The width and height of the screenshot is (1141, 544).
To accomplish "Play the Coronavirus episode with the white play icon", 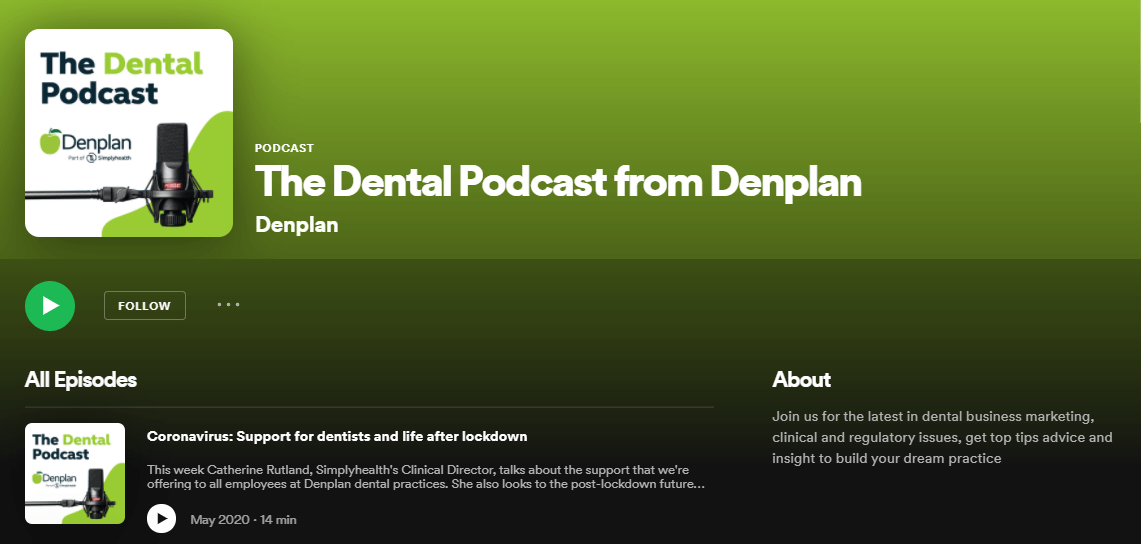I will 162,519.
